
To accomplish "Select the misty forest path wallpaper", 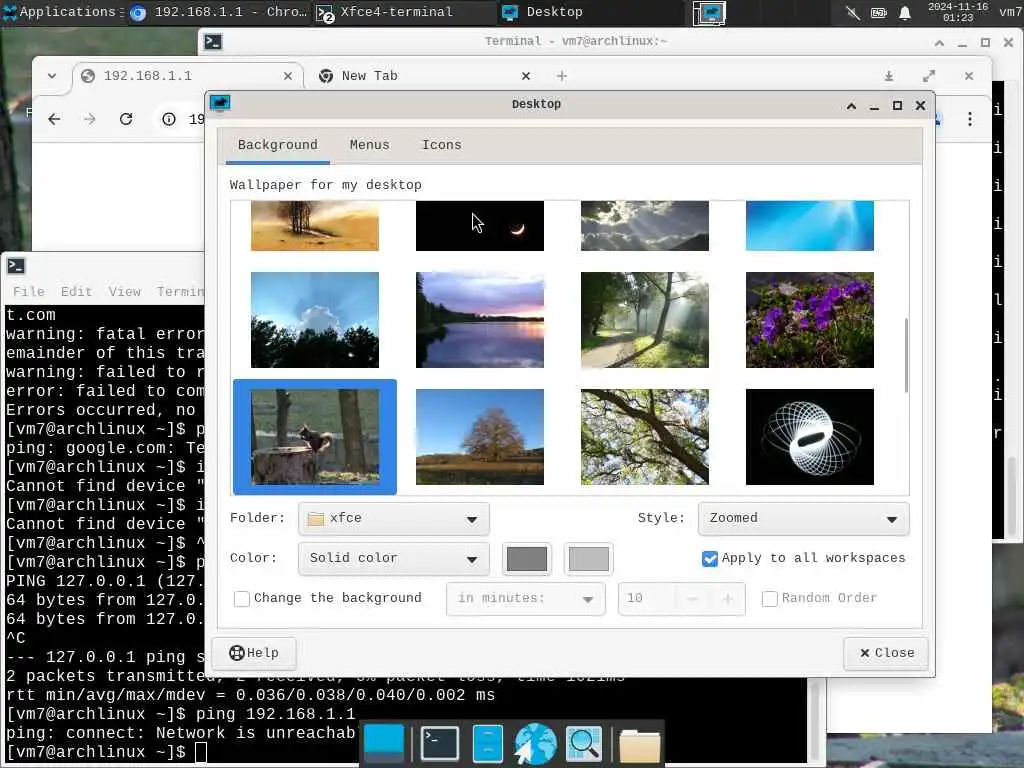I will point(645,320).
